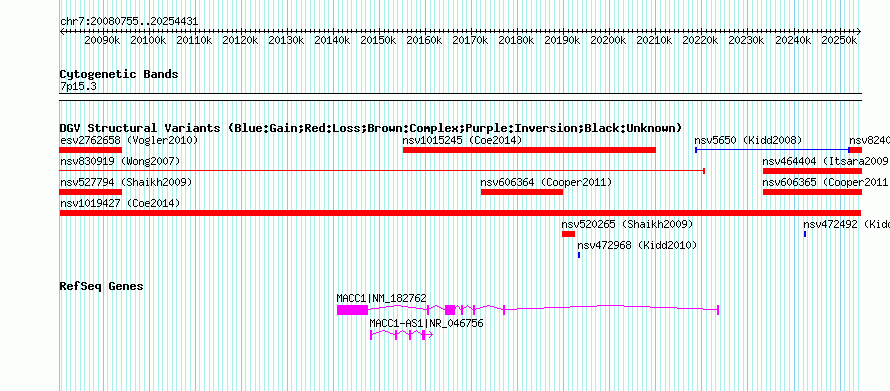Viewport: 890px width, 391px height.
Task: Click the DGV Structural Variants track title
Action: pyautogui.click(x=371, y=128)
